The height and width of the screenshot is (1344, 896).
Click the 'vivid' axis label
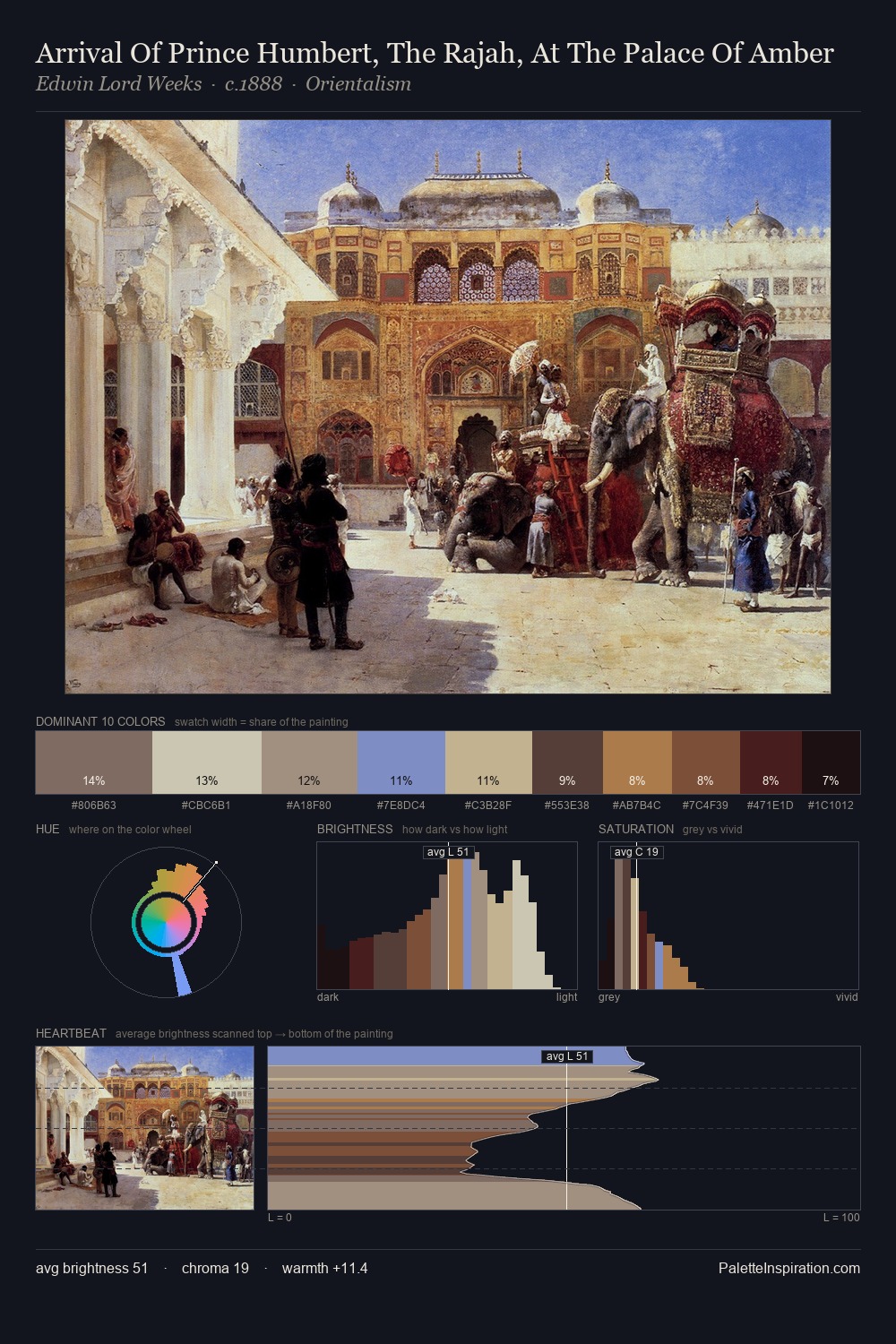point(847,997)
